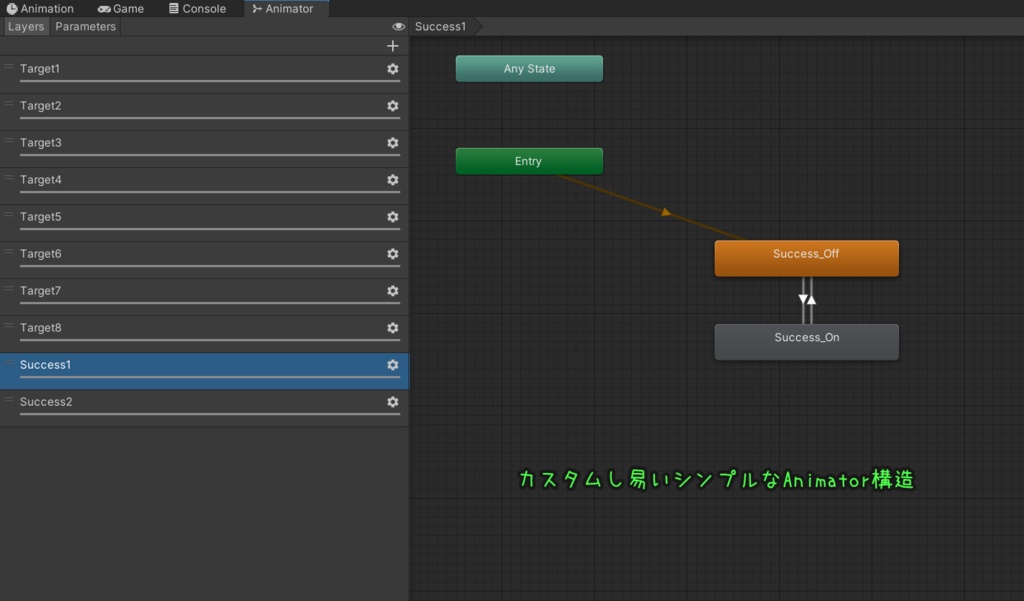Grab the Success2 layer drag handle
The height and width of the screenshot is (601, 1024).
[x=8, y=400]
